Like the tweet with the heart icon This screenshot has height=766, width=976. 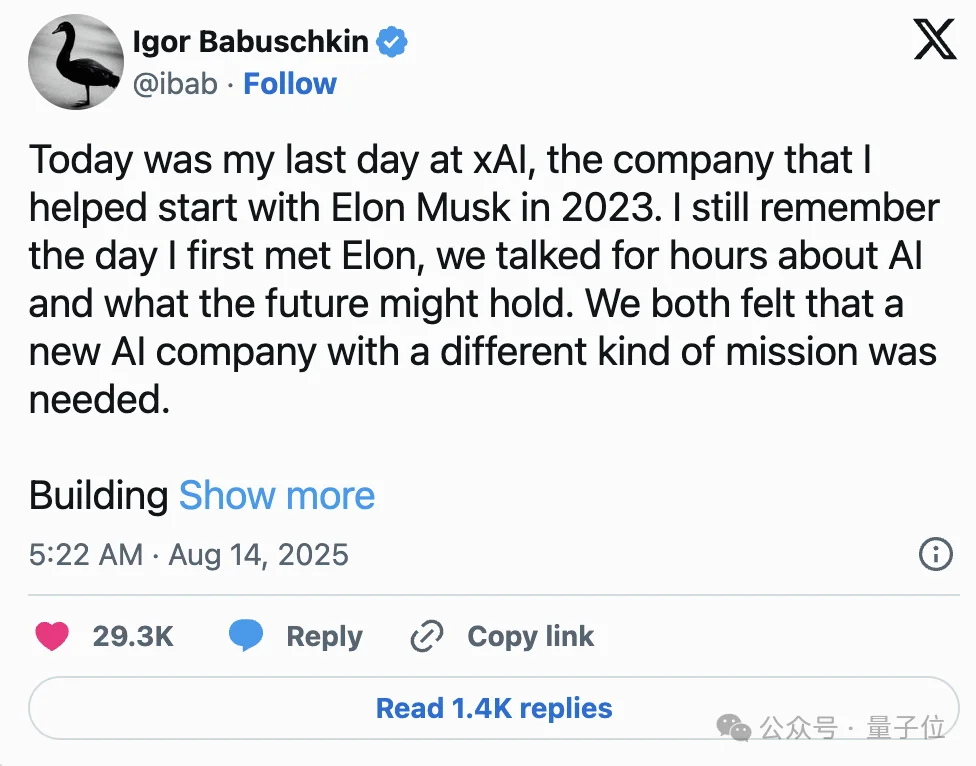coord(52,636)
